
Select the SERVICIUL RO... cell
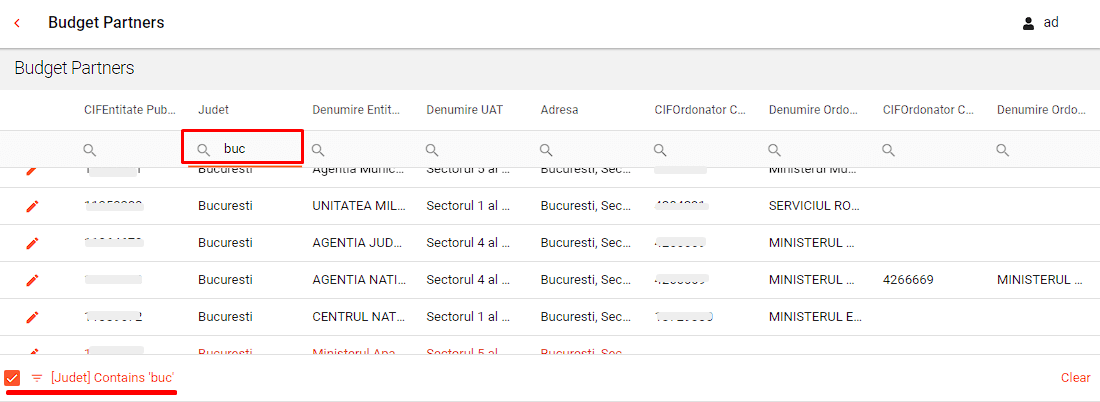(x=814, y=206)
